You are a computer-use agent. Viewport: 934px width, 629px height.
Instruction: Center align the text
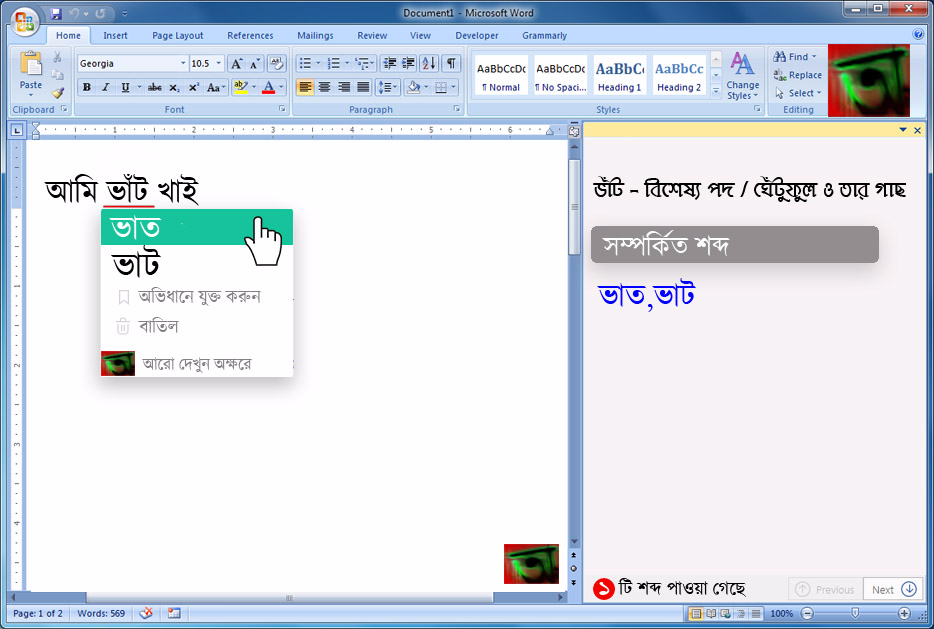click(x=324, y=87)
